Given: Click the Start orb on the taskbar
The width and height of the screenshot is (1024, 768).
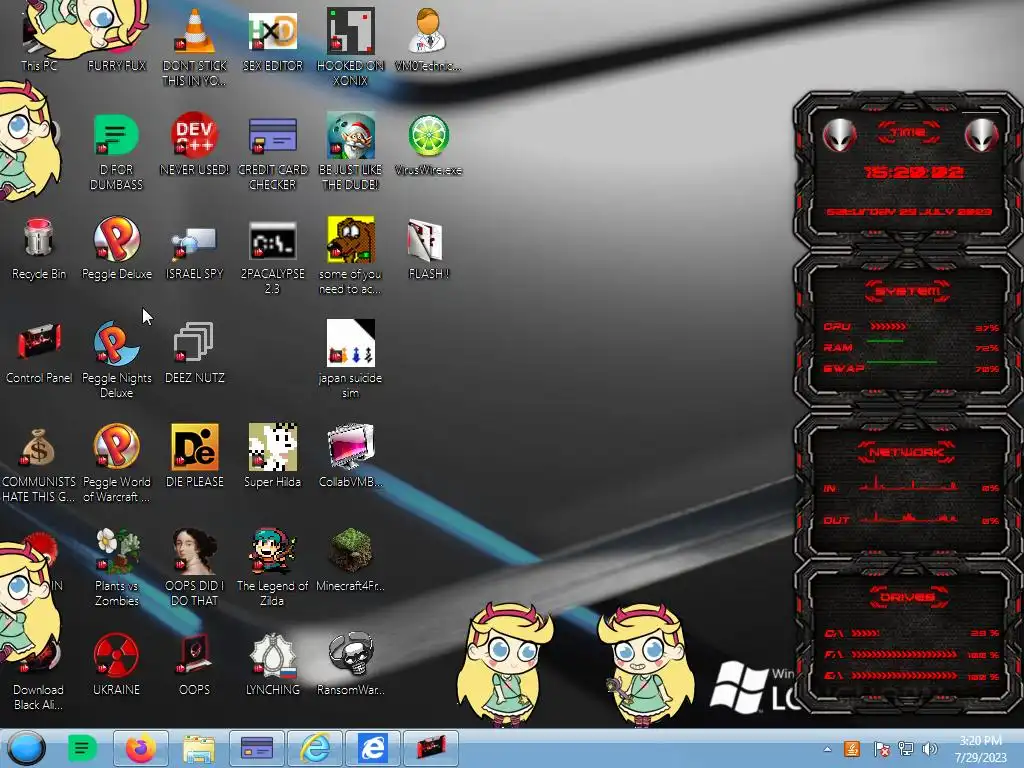Looking at the screenshot, I should pos(26,748).
